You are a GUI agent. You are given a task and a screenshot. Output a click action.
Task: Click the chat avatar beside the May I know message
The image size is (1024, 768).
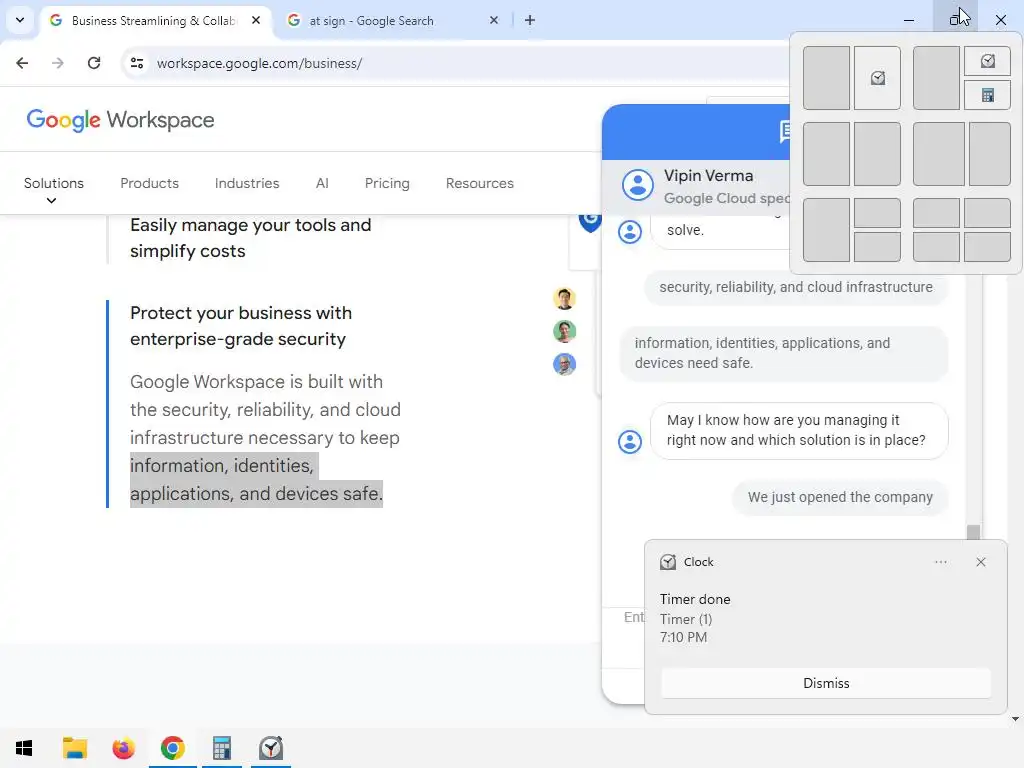point(630,442)
